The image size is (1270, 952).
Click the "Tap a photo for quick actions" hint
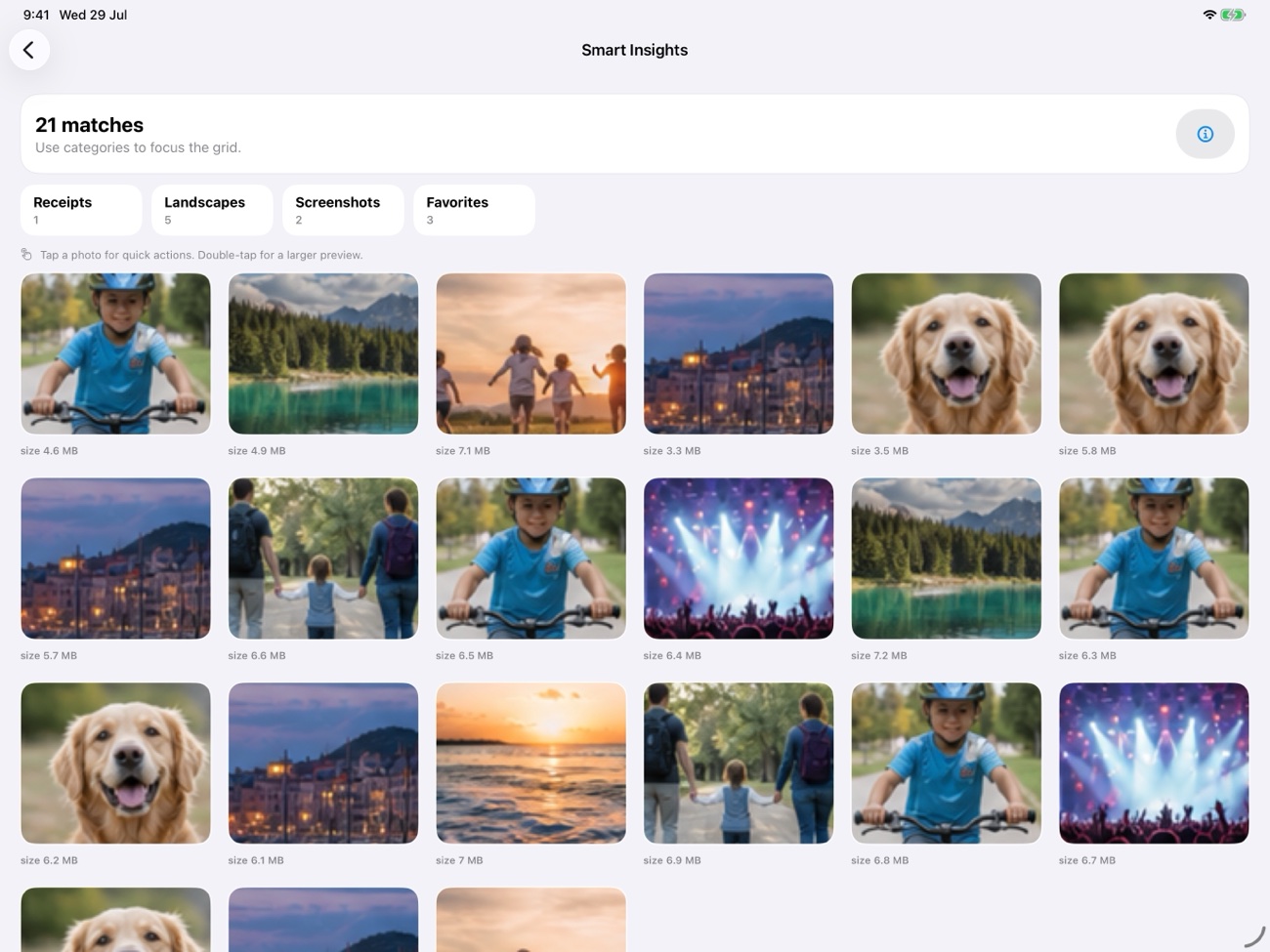pyautogui.click(x=201, y=255)
